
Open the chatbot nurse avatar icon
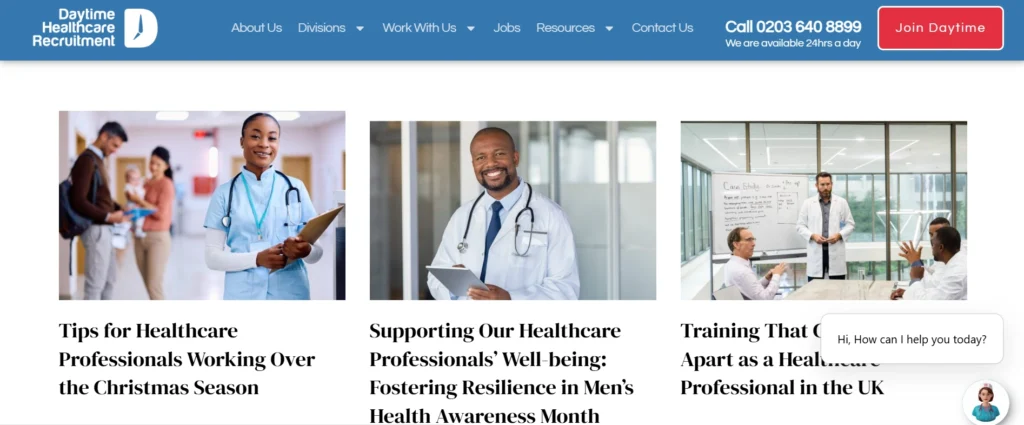[985, 403]
